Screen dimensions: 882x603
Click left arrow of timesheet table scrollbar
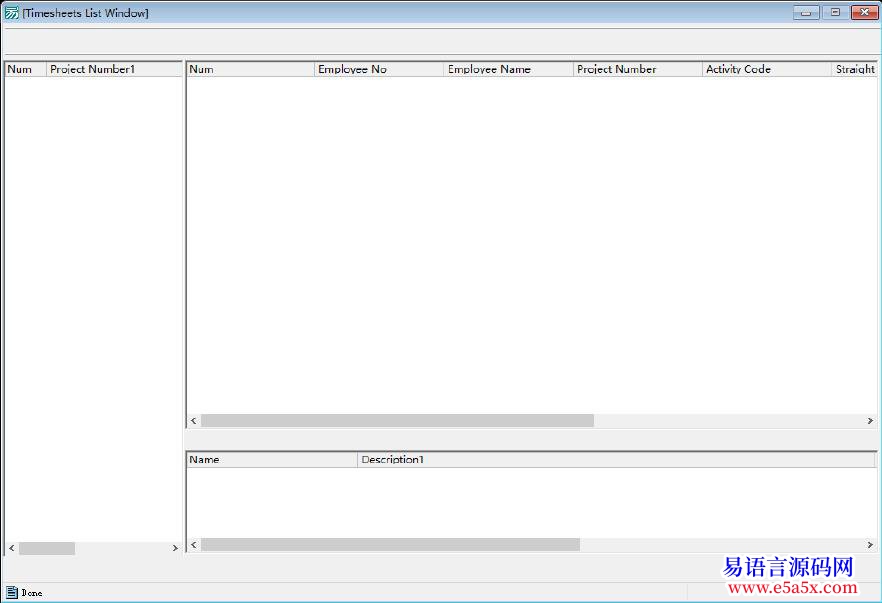click(194, 421)
